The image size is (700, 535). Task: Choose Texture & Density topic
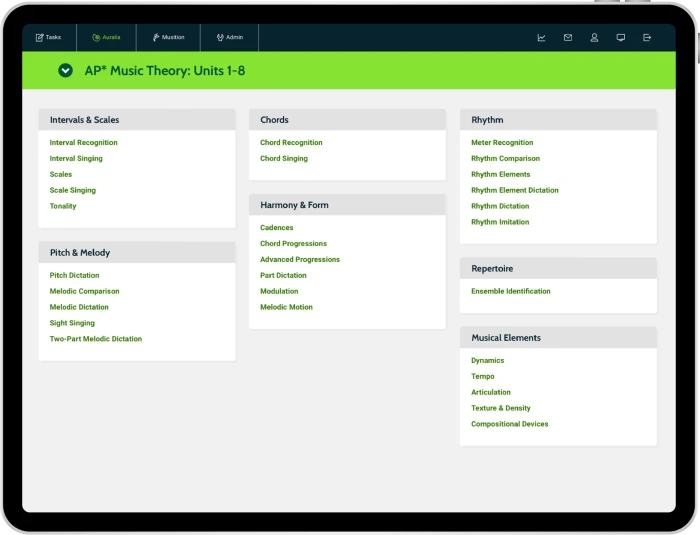coord(501,408)
